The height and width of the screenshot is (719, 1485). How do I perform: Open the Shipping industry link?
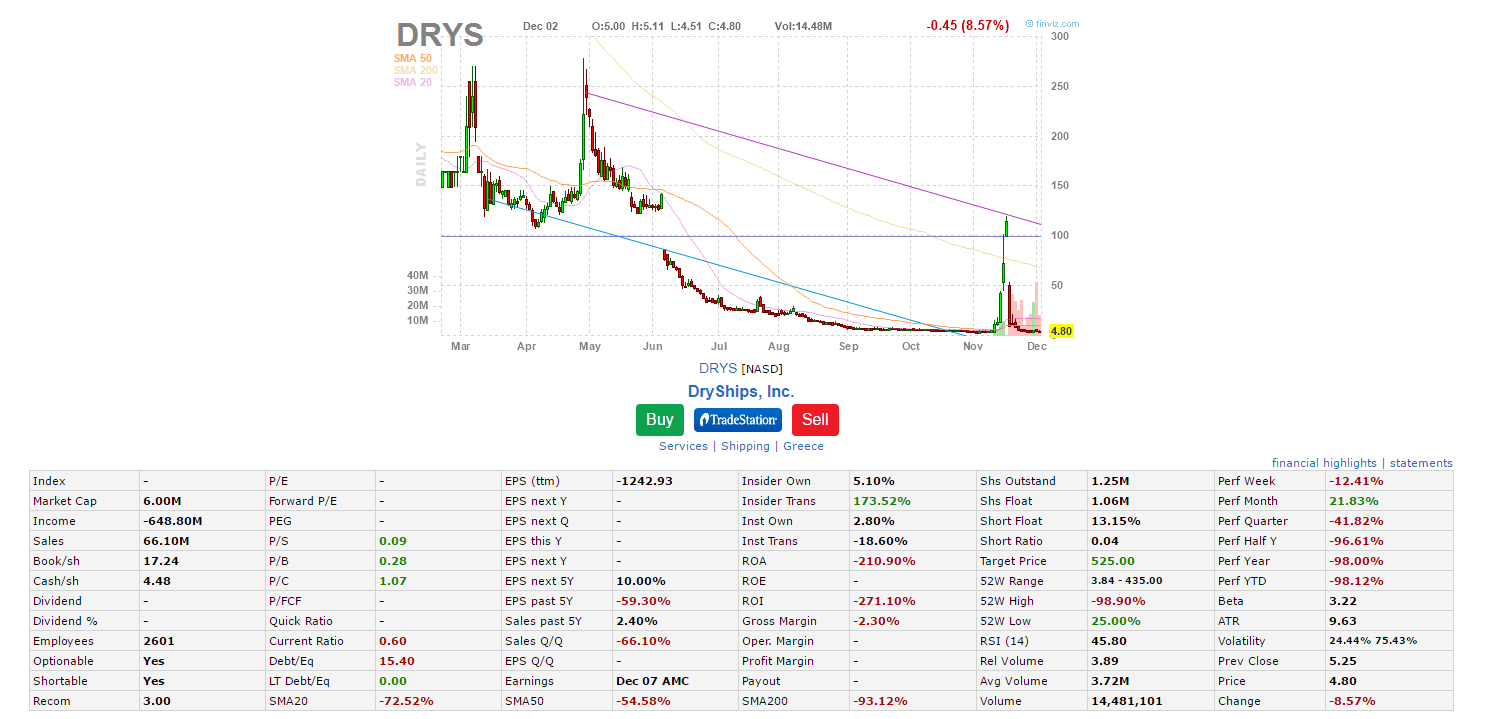click(x=745, y=446)
